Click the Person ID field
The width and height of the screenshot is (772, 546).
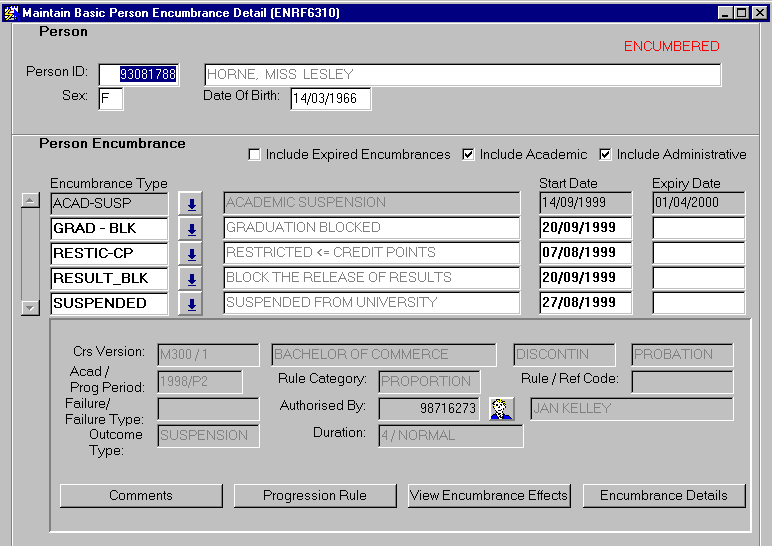tap(139, 75)
